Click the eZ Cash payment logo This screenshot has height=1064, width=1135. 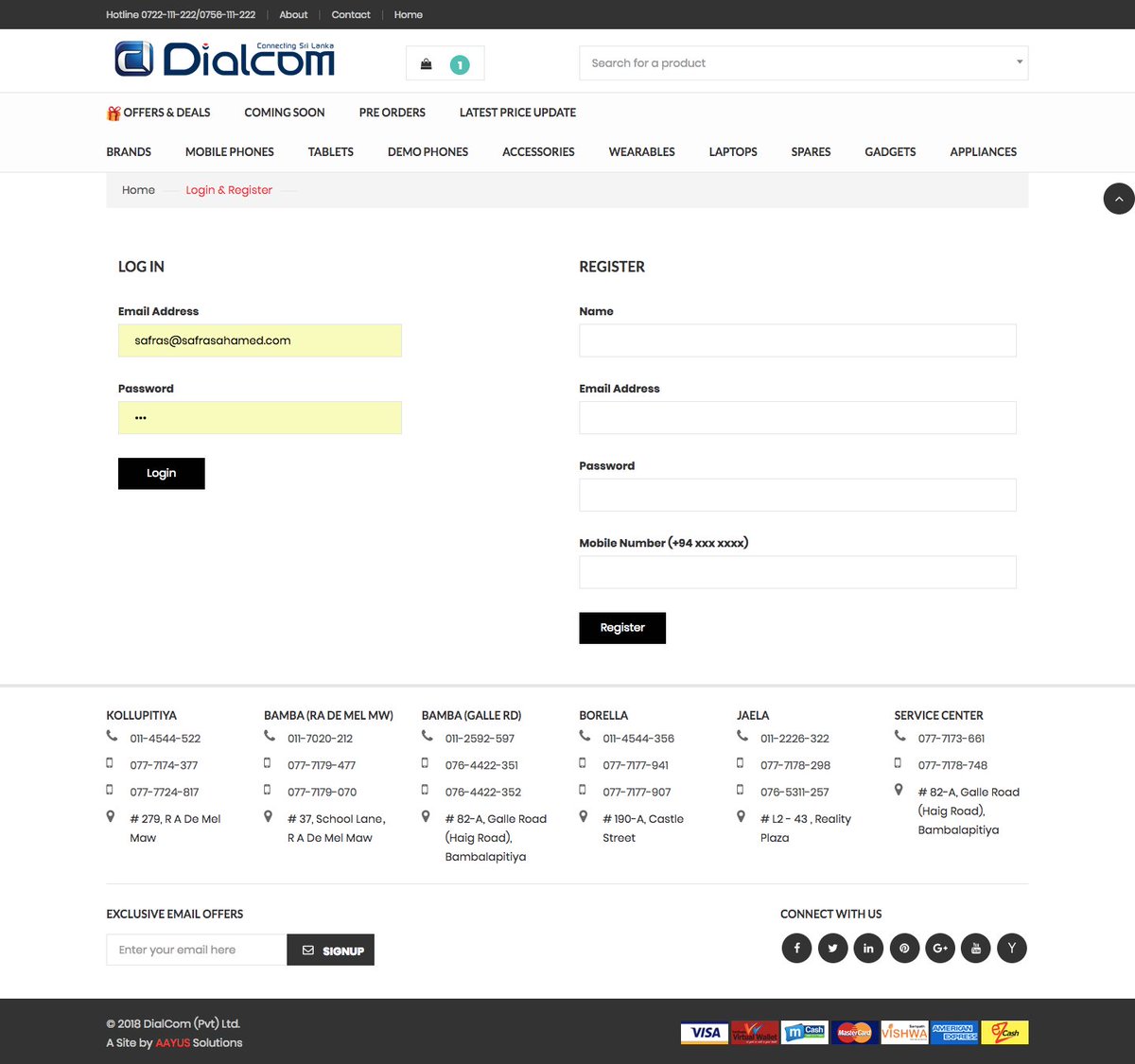coord(1004,1033)
